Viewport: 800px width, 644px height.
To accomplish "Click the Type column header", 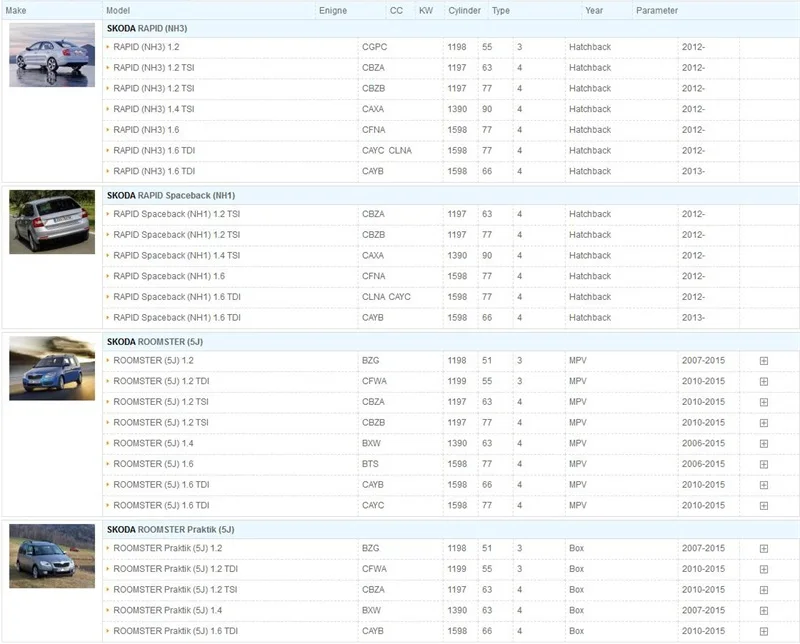I will coord(501,11).
